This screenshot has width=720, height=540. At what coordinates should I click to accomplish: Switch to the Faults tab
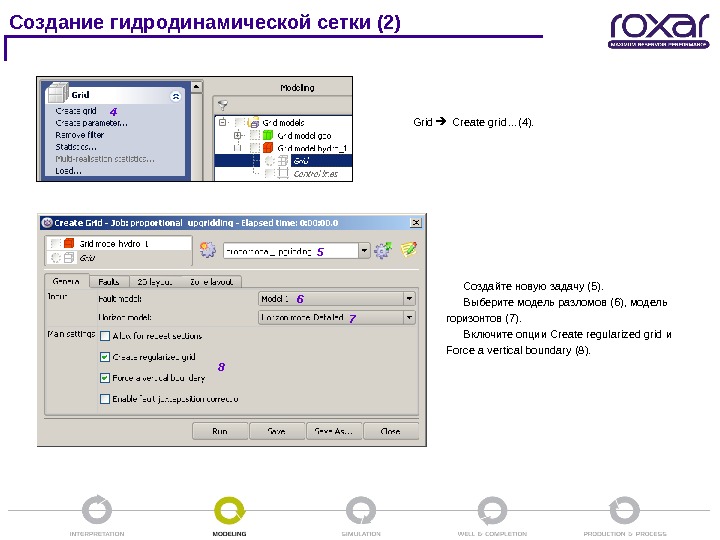pos(109,281)
